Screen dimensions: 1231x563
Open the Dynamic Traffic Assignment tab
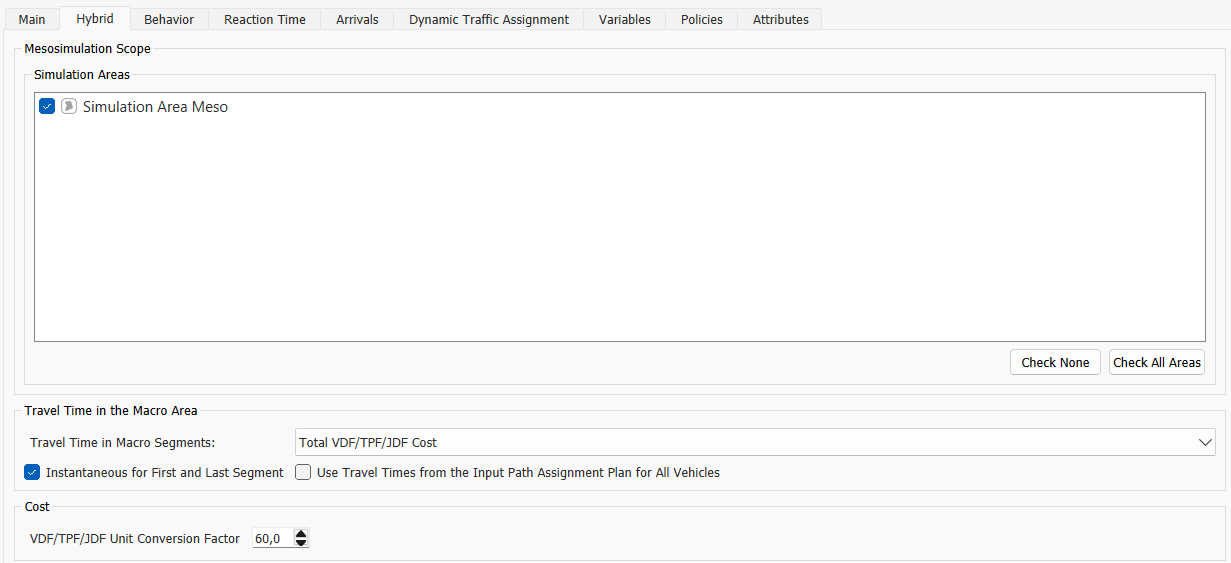pos(489,19)
